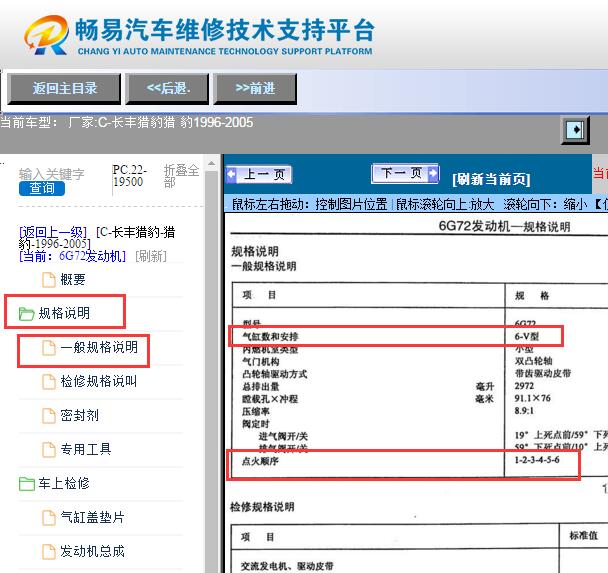Click the right arrow icon on 下一页

(433, 173)
